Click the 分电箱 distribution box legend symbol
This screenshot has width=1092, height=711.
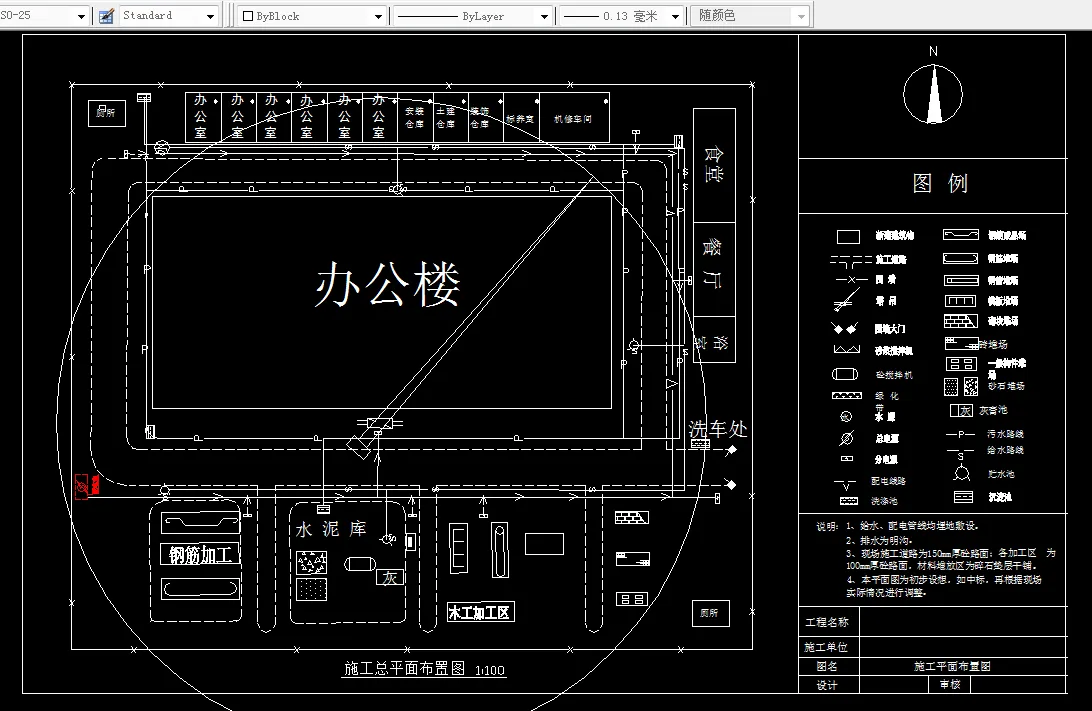(x=846, y=457)
